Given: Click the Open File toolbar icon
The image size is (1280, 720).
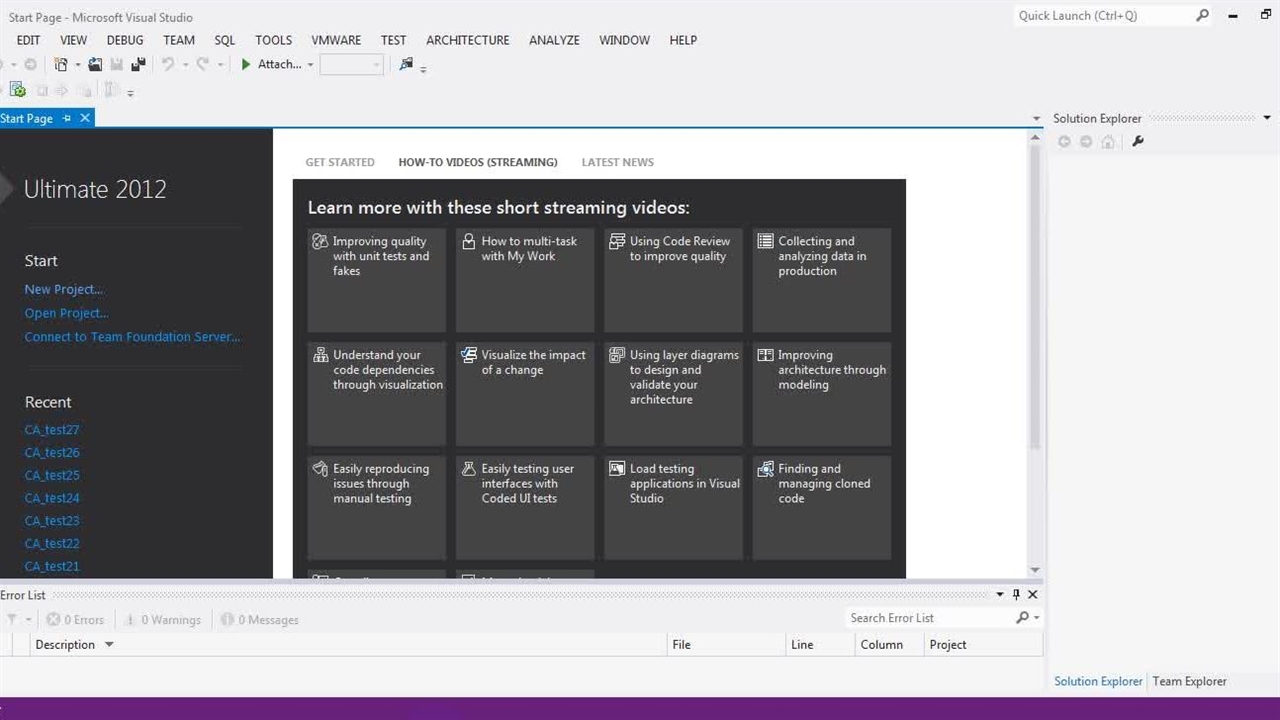Looking at the screenshot, I should (95, 64).
